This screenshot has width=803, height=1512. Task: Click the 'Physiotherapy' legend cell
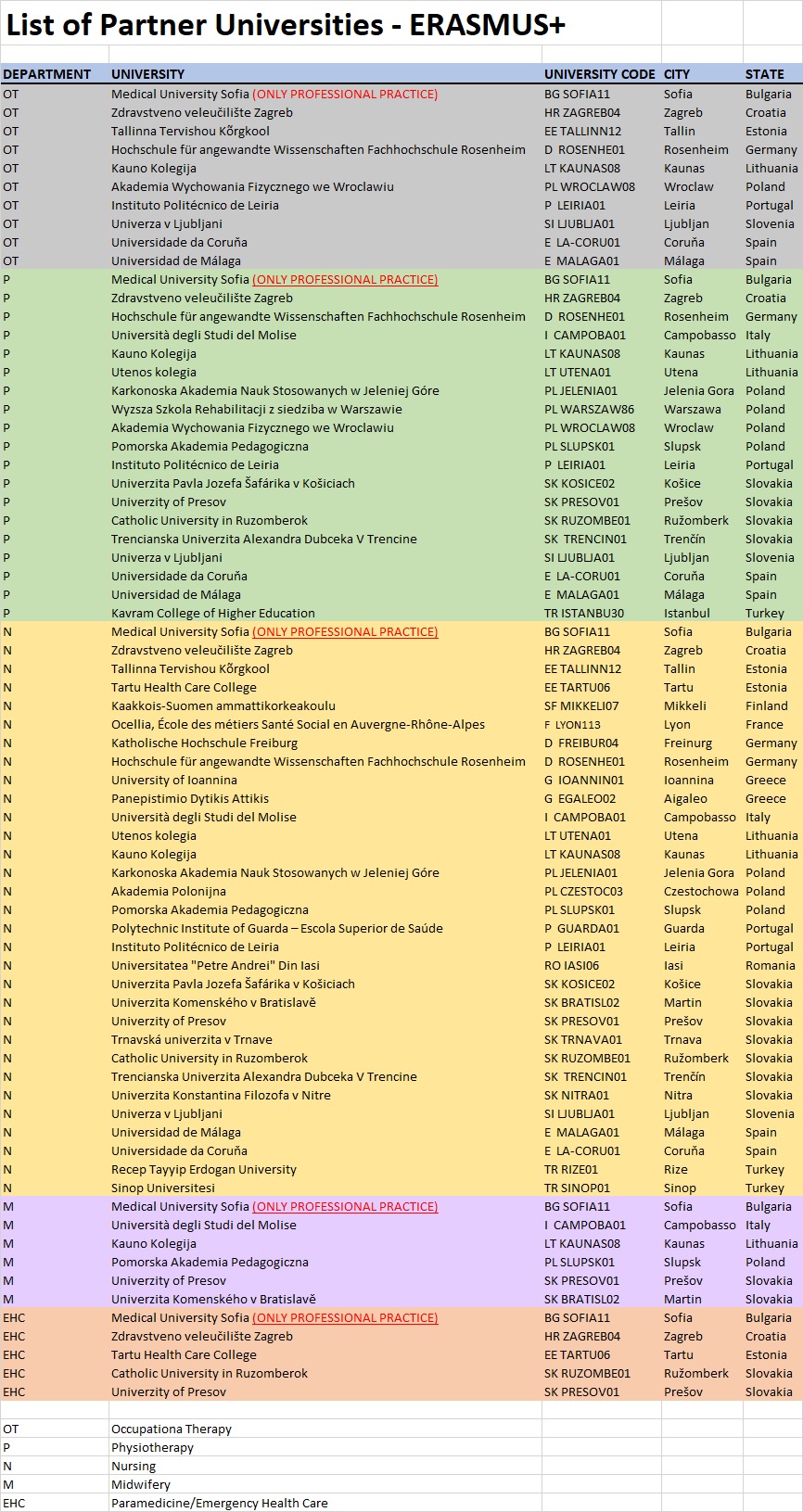(153, 1447)
